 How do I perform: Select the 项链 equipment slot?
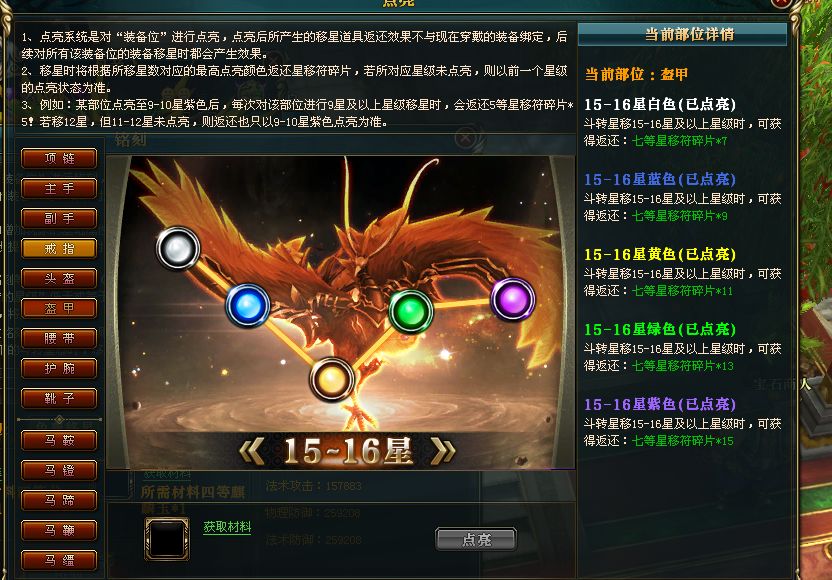(59, 158)
